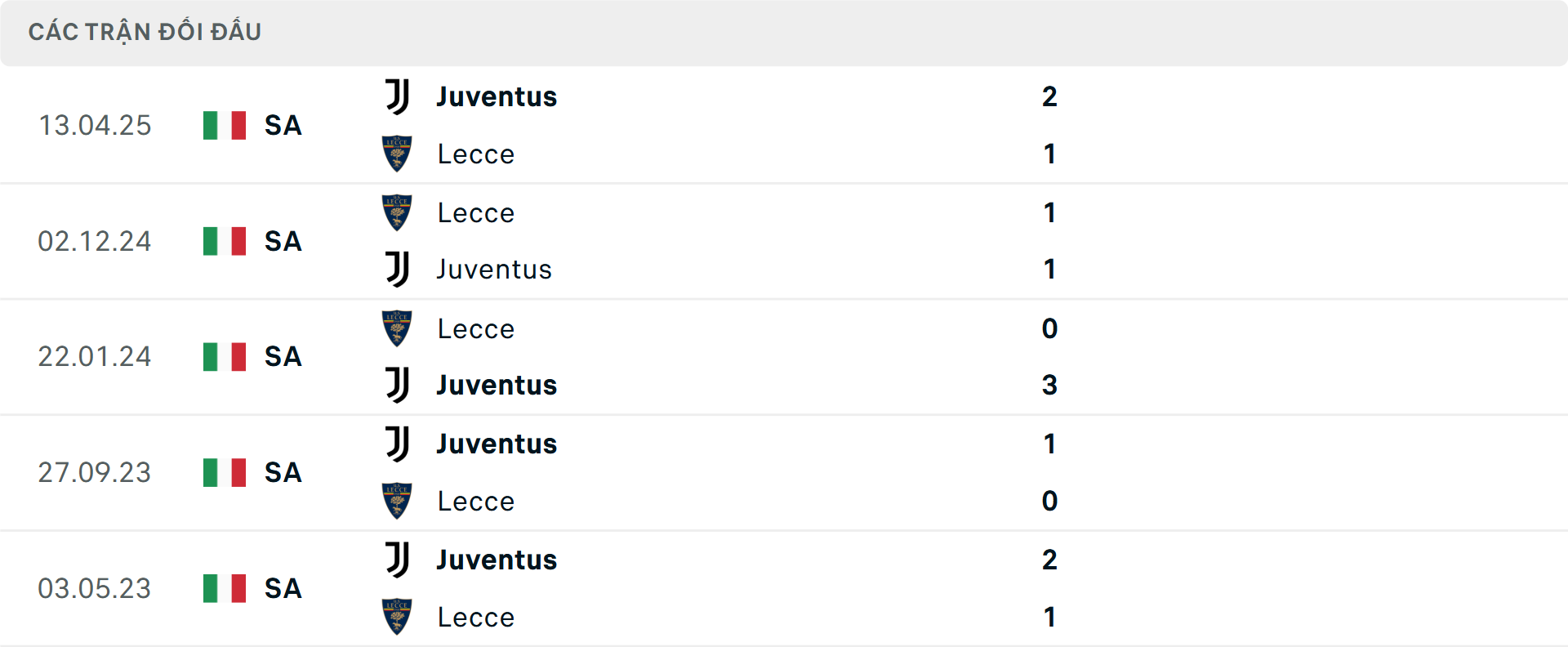Select the Lecce badge in the top match row
Viewport: 1568px width, 647px height.
397,154
